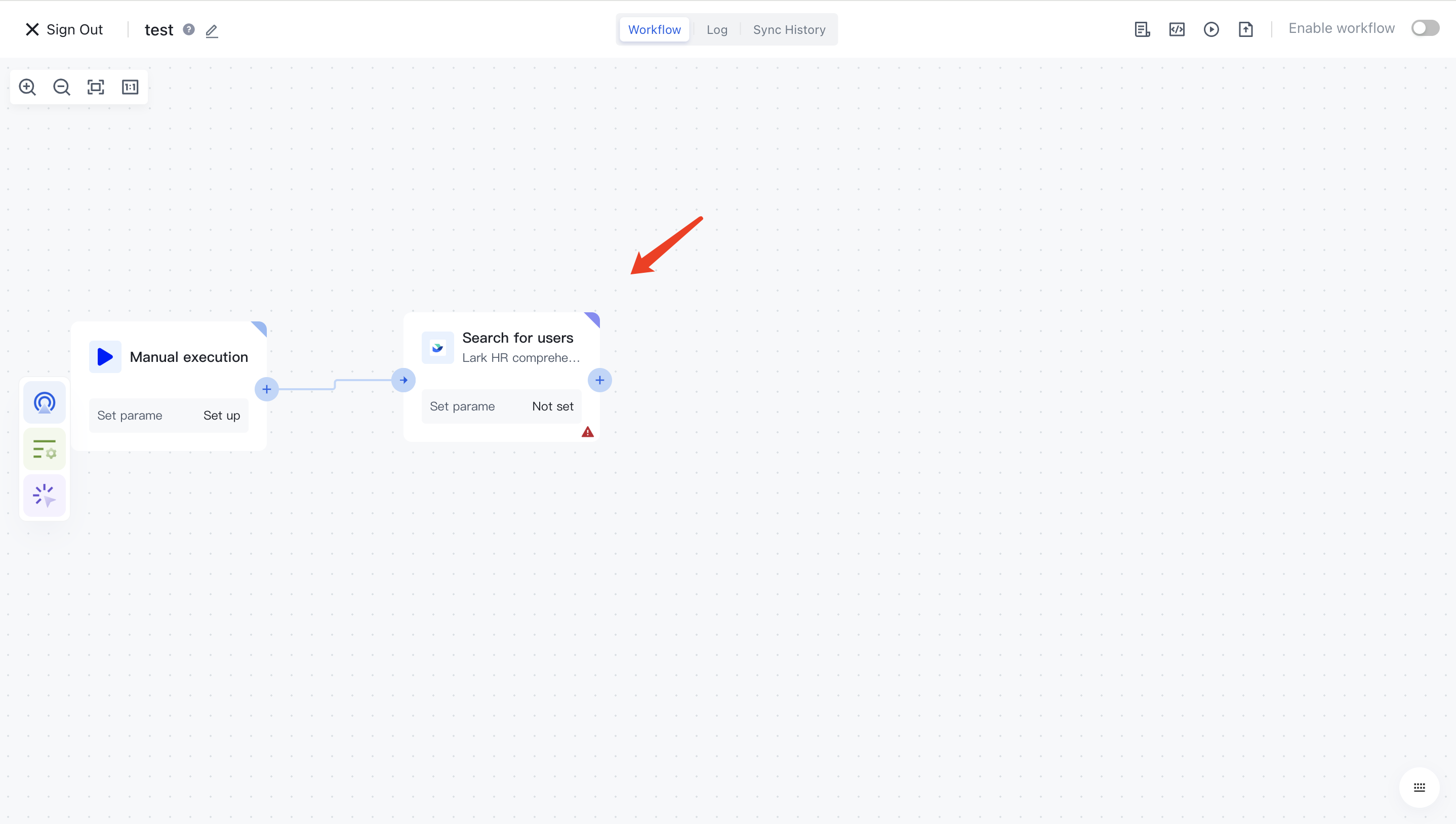The height and width of the screenshot is (824, 1456).
Task: Click the run workflow play icon
Action: tap(1211, 29)
